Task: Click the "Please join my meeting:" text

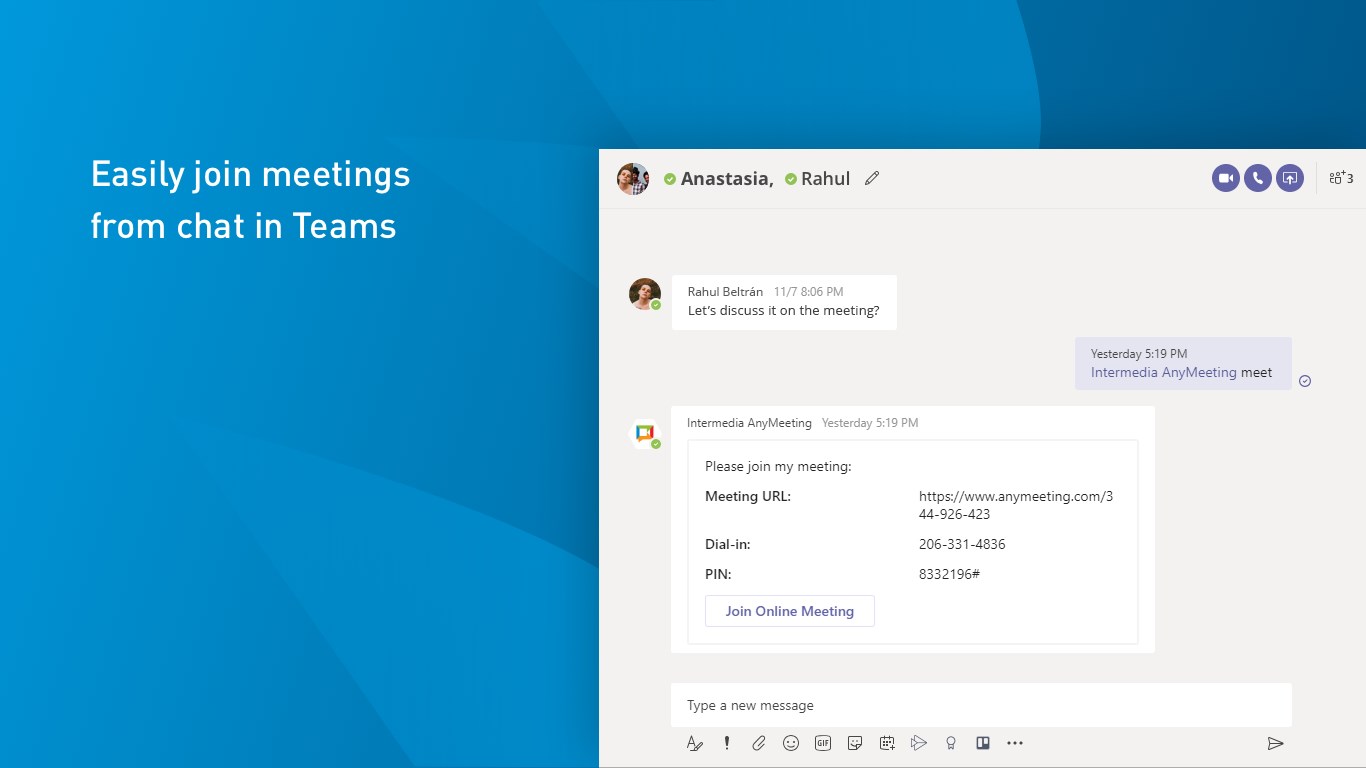Action: pos(778,466)
